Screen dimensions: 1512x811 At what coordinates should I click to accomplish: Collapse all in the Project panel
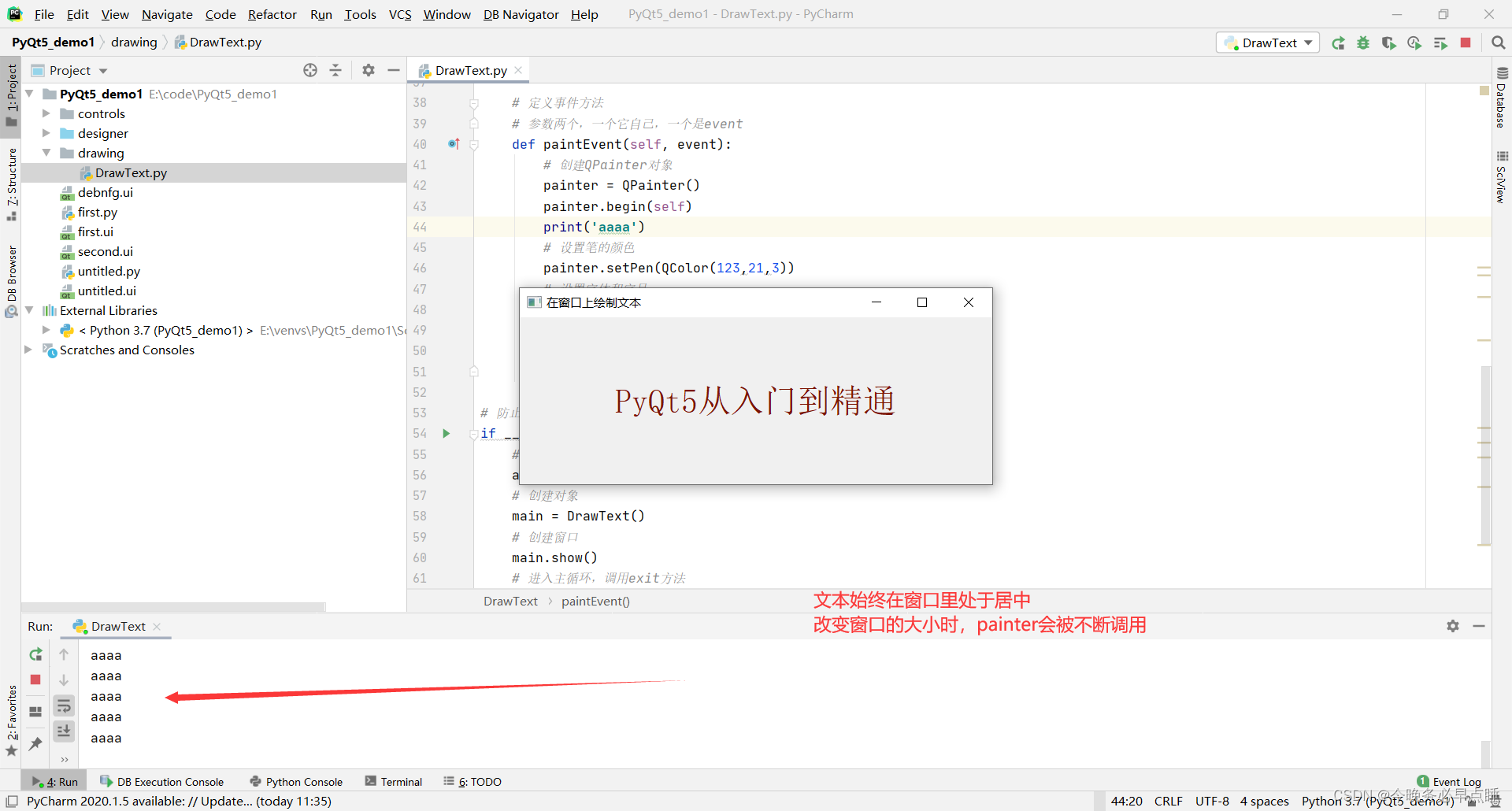point(335,70)
